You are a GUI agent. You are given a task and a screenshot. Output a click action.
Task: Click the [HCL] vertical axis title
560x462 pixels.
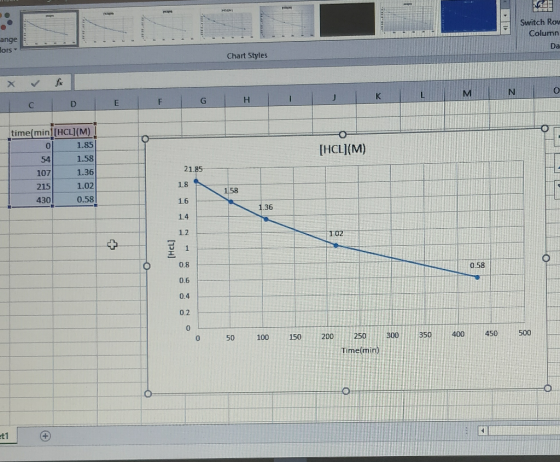[171, 249]
